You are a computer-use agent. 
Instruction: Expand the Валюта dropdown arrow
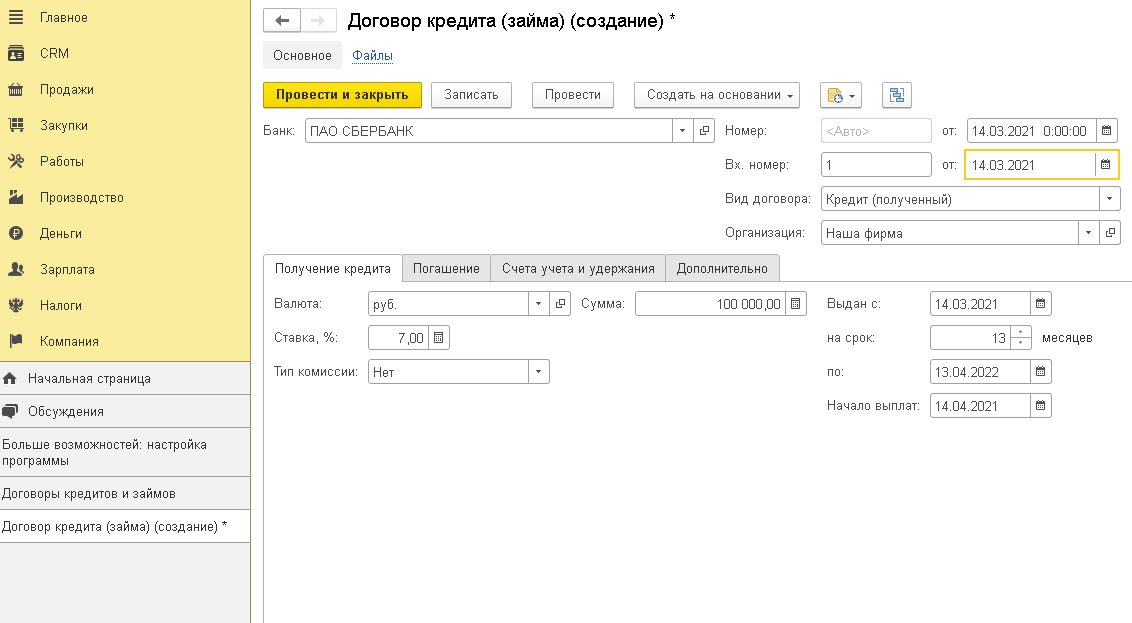pos(539,304)
